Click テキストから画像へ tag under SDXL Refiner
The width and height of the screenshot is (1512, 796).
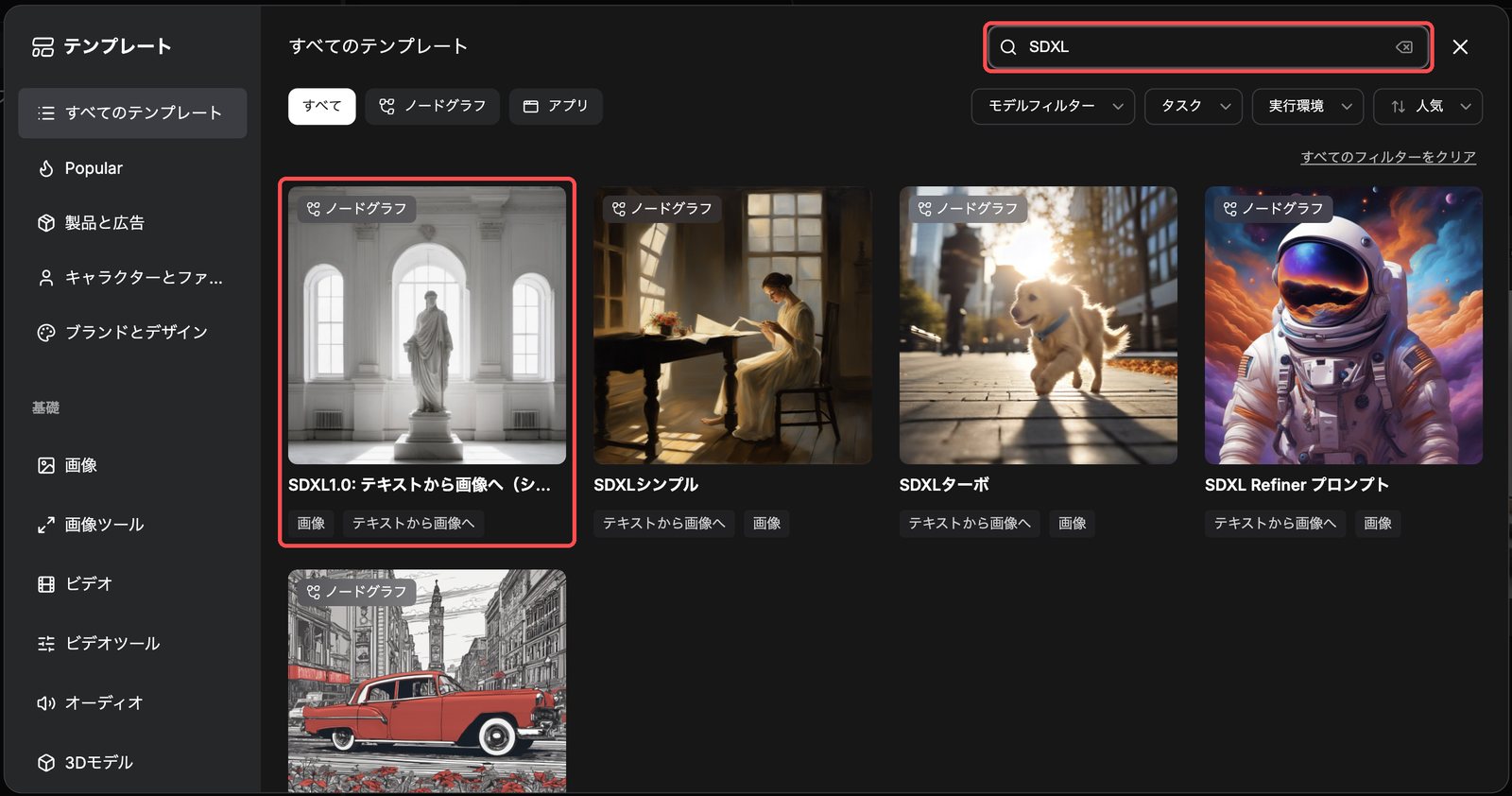click(x=1275, y=524)
